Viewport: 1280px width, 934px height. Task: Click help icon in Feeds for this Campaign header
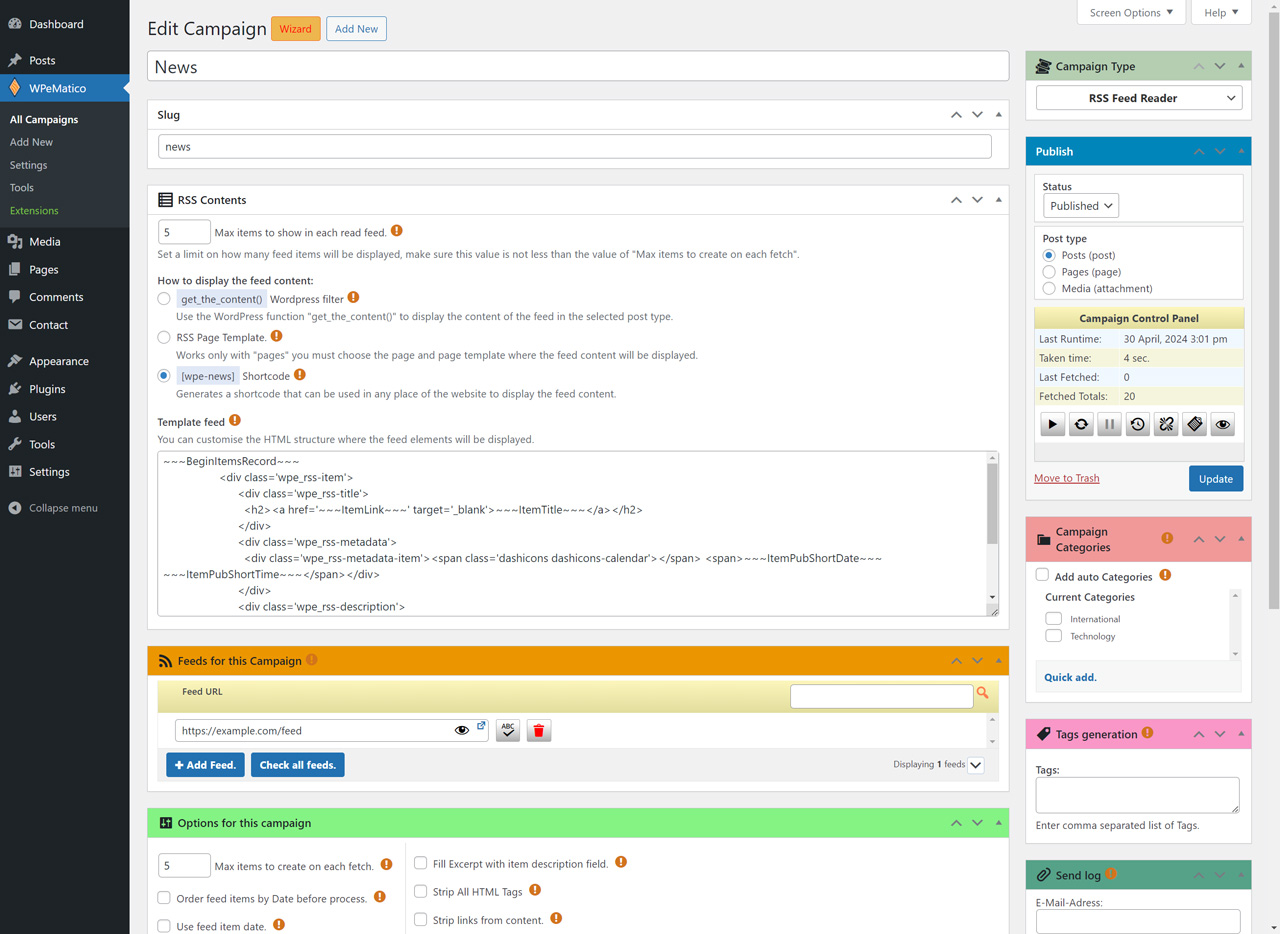(x=312, y=660)
